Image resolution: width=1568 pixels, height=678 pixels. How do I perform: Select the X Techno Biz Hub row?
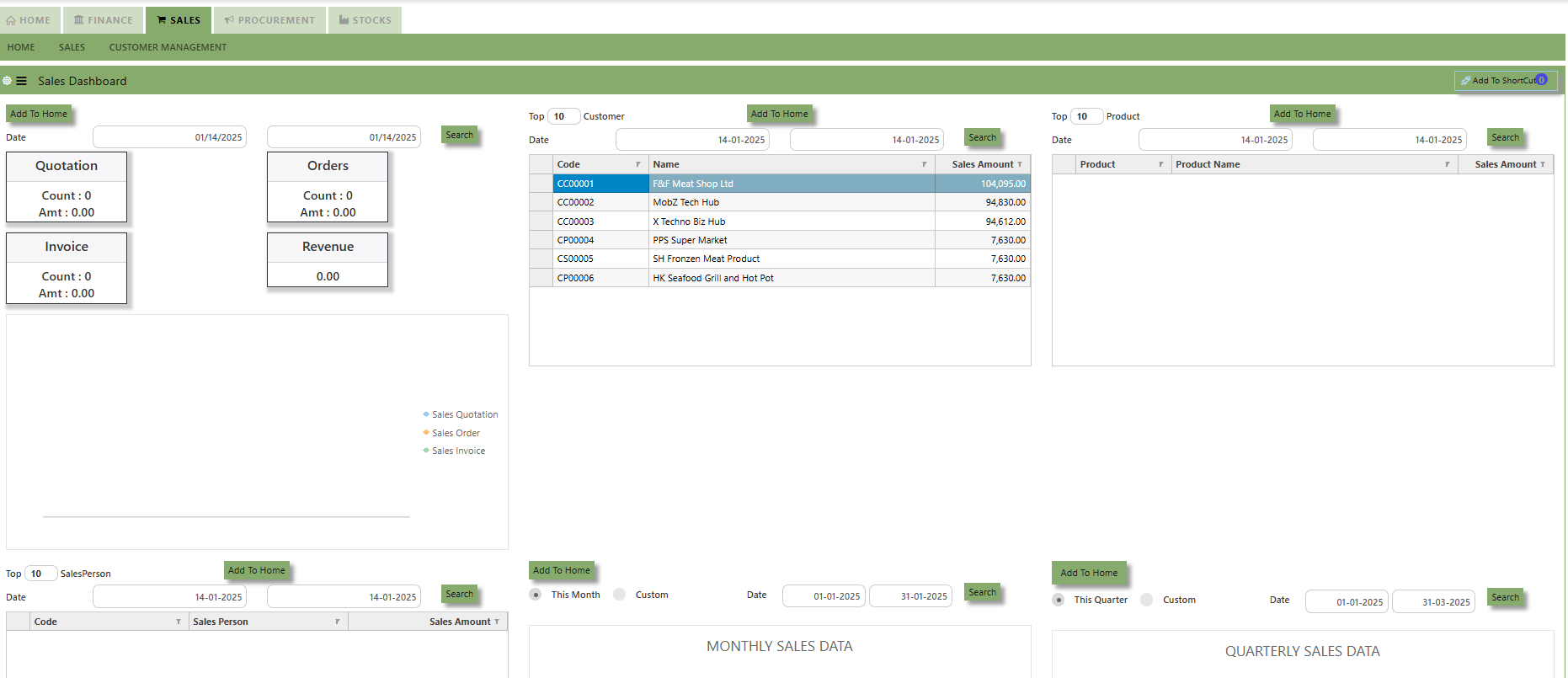point(780,222)
